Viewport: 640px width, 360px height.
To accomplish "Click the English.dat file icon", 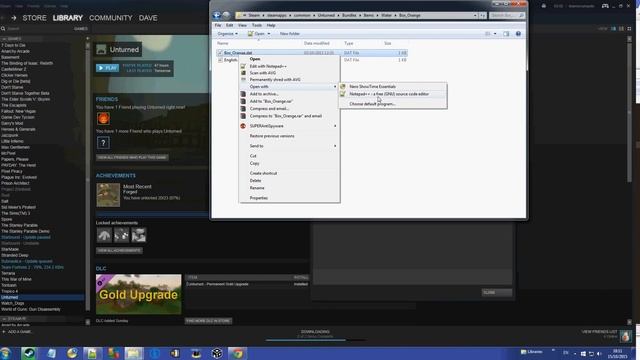I will pos(220,60).
